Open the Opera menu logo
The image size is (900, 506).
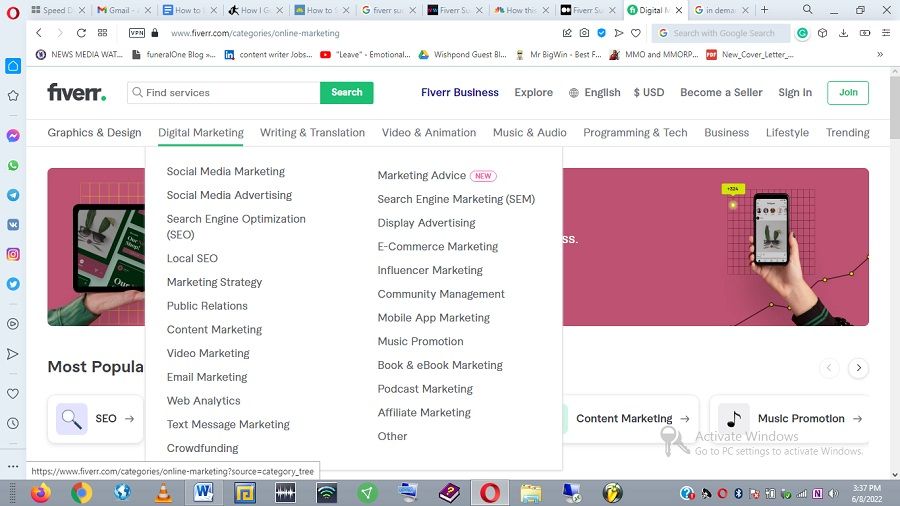(x=13, y=13)
